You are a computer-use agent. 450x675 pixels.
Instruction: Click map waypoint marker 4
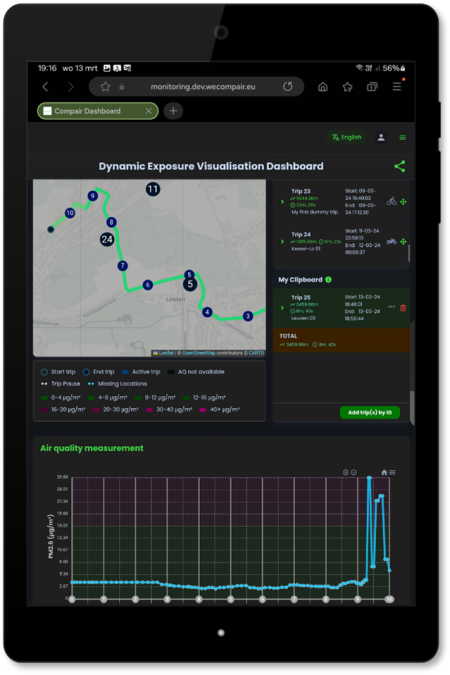click(x=207, y=312)
